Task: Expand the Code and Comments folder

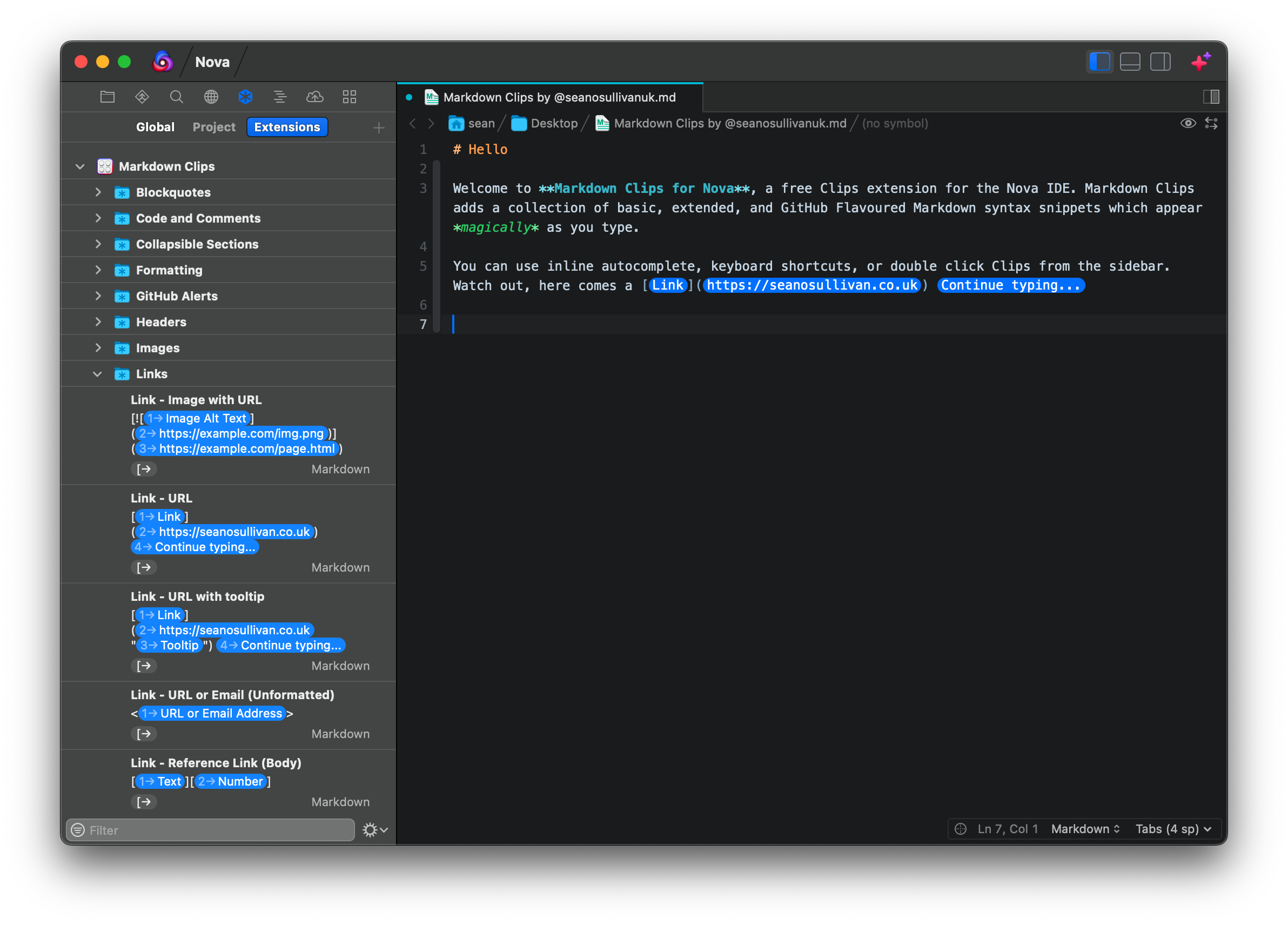Action: pos(98,218)
